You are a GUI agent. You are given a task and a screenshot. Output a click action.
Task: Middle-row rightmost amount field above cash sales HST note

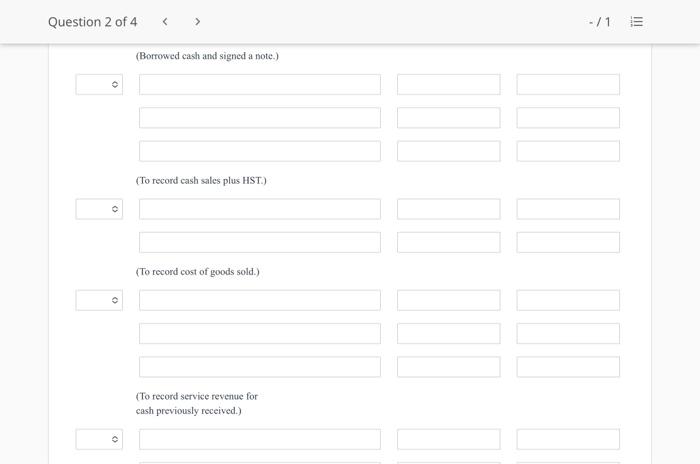[x=568, y=117]
